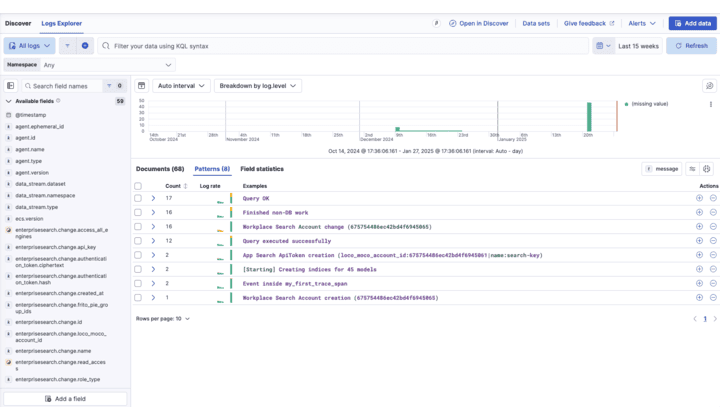Viewport: 720px width, 420px height.
Task: Expand the 'Event inside my_first_trace_span' row
Action: [154, 284]
